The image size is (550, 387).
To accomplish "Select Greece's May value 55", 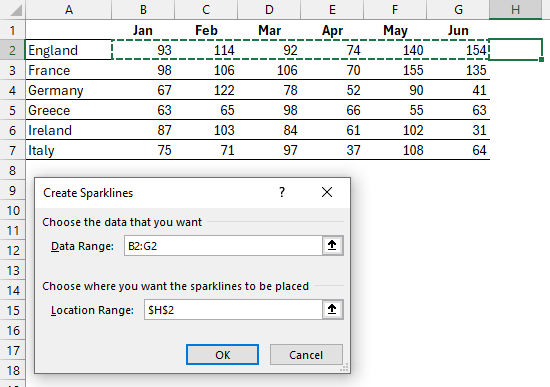I will [395, 110].
